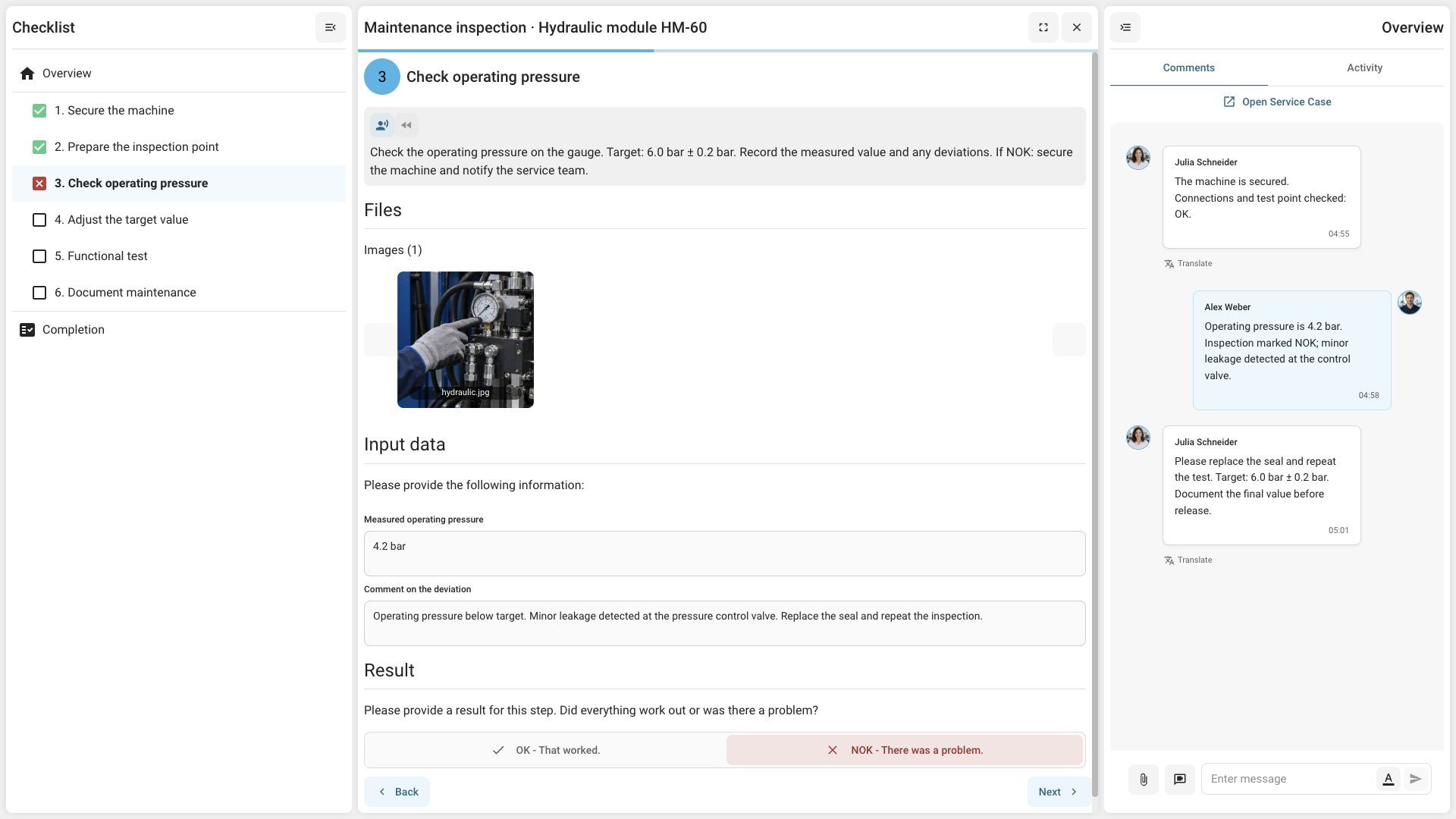The image size is (1456, 819).
Task: Click the read-aloud voice icon
Action: (382, 125)
